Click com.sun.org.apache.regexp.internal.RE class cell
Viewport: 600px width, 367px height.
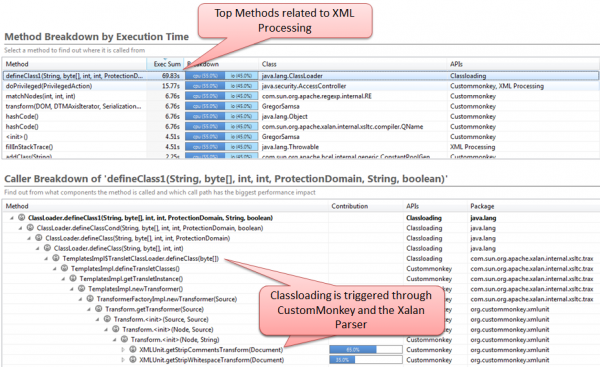pos(316,96)
